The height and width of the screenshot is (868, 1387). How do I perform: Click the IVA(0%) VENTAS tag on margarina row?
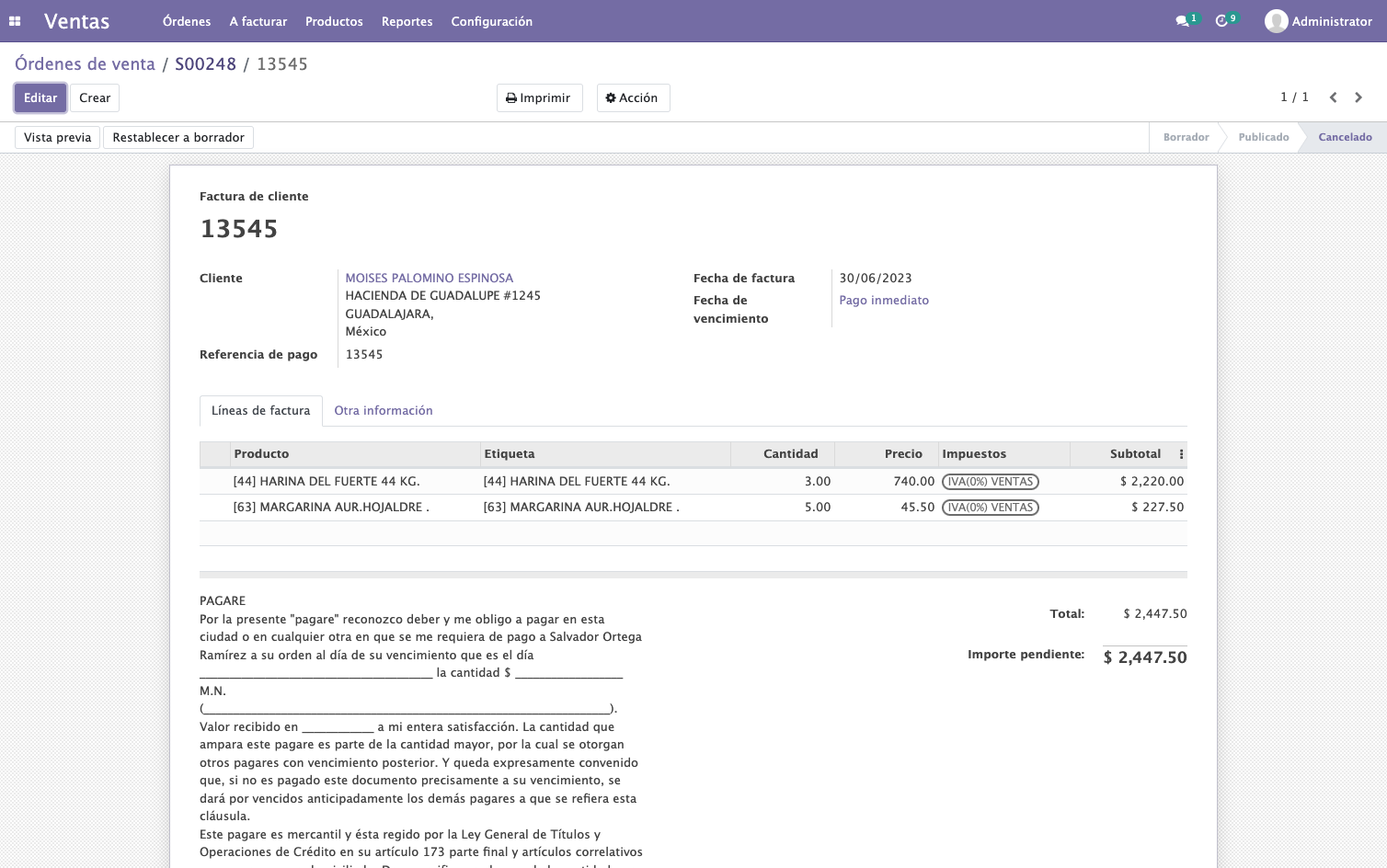point(991,508)
